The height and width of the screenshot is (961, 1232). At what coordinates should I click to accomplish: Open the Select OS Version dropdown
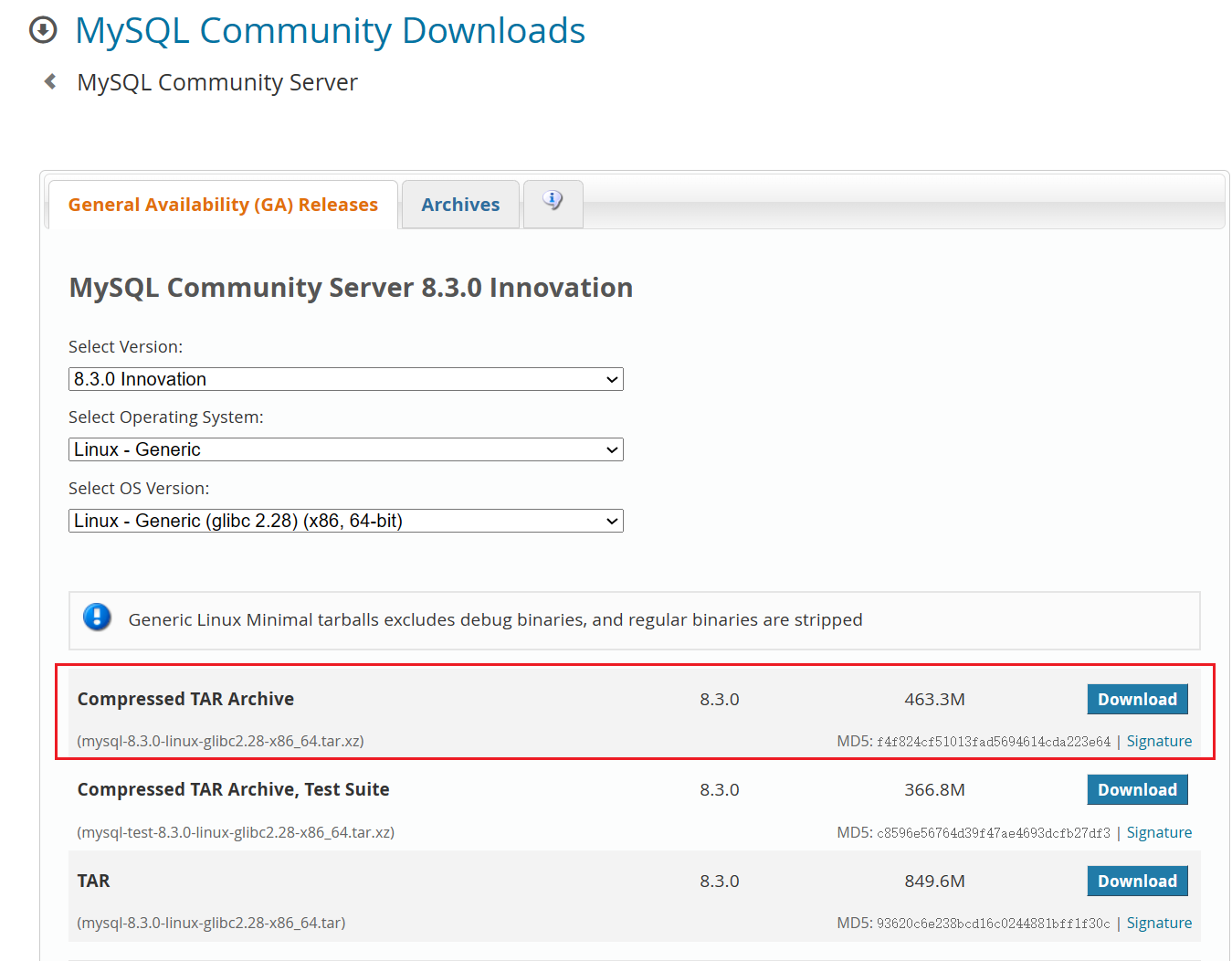coord(346,521)
